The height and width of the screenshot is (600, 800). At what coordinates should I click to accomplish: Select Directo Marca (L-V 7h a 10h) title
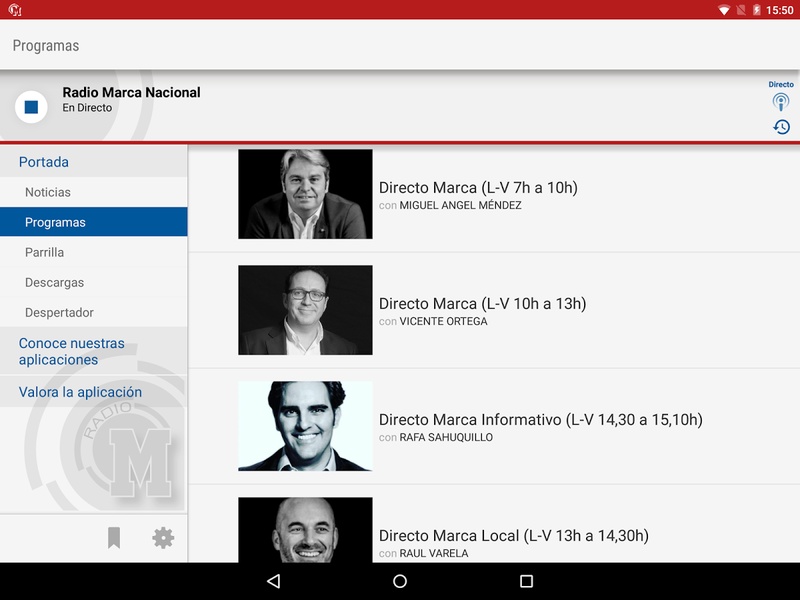(x=478, y=188)
